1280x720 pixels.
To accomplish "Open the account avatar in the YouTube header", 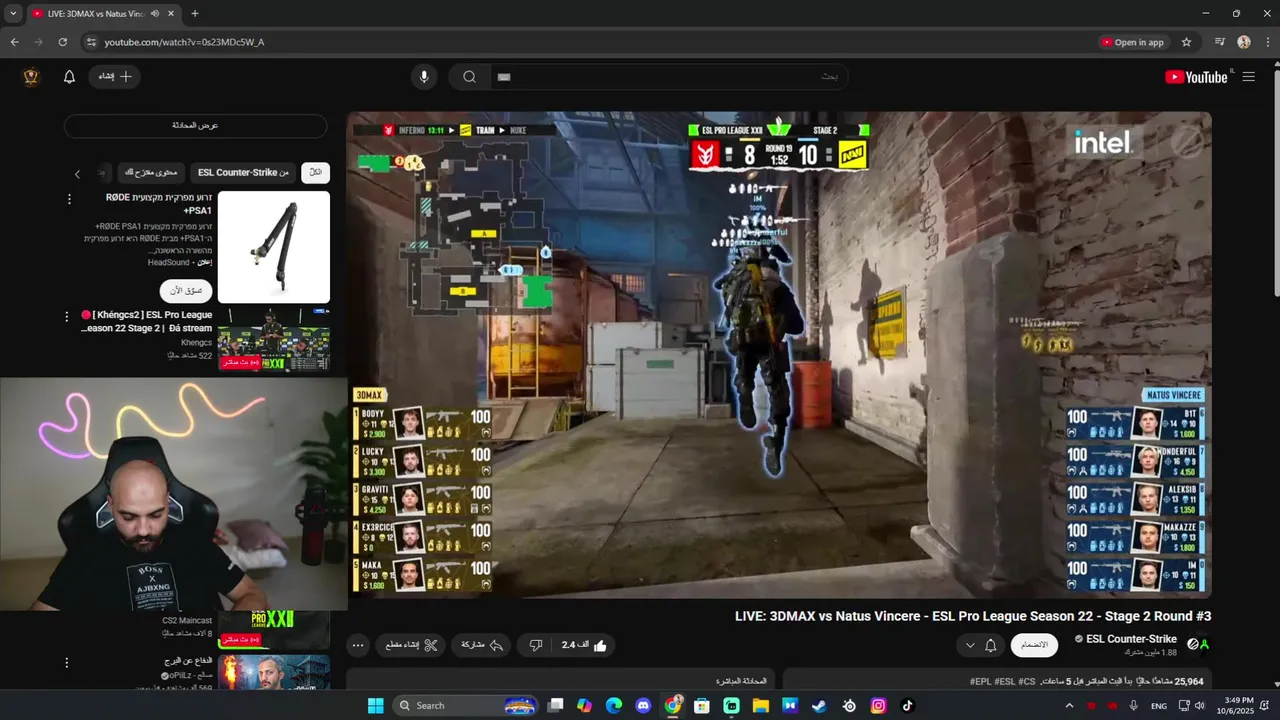I will pyautogui.click(x=31, y=77).
